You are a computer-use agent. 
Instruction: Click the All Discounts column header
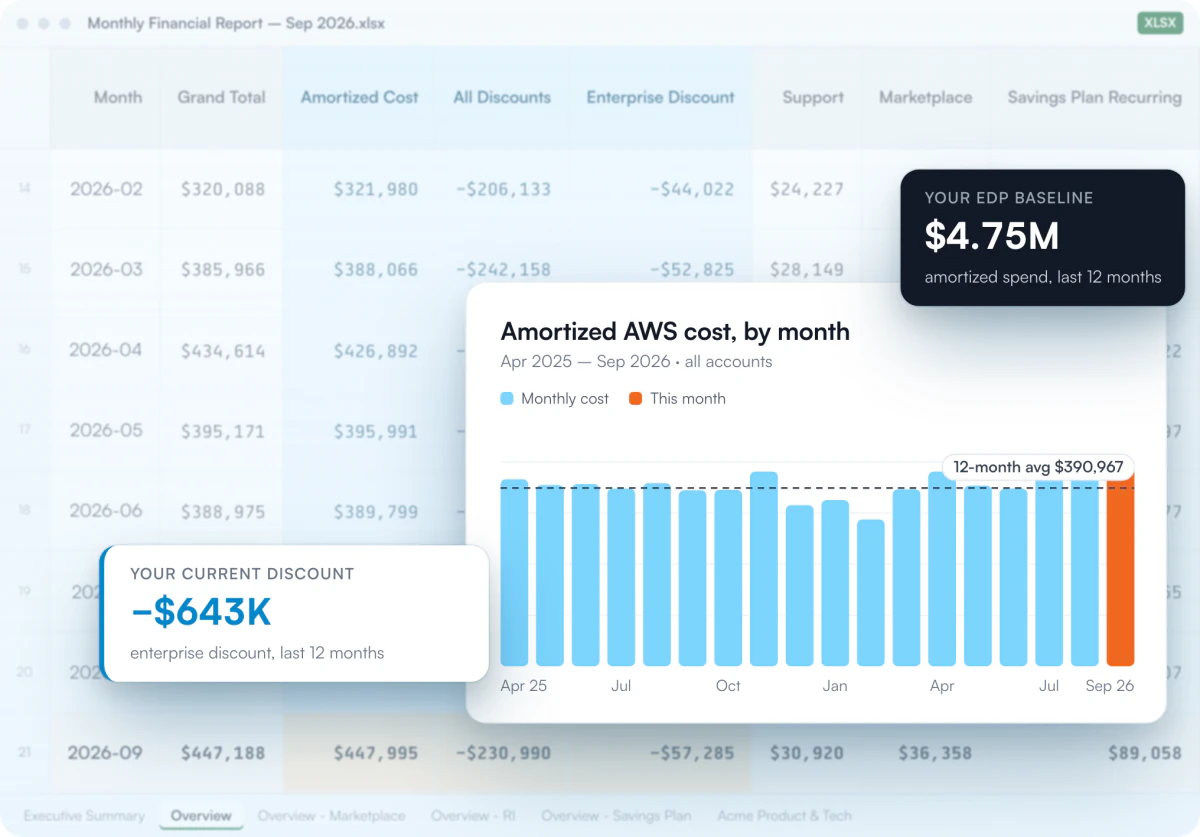(502, 97)
